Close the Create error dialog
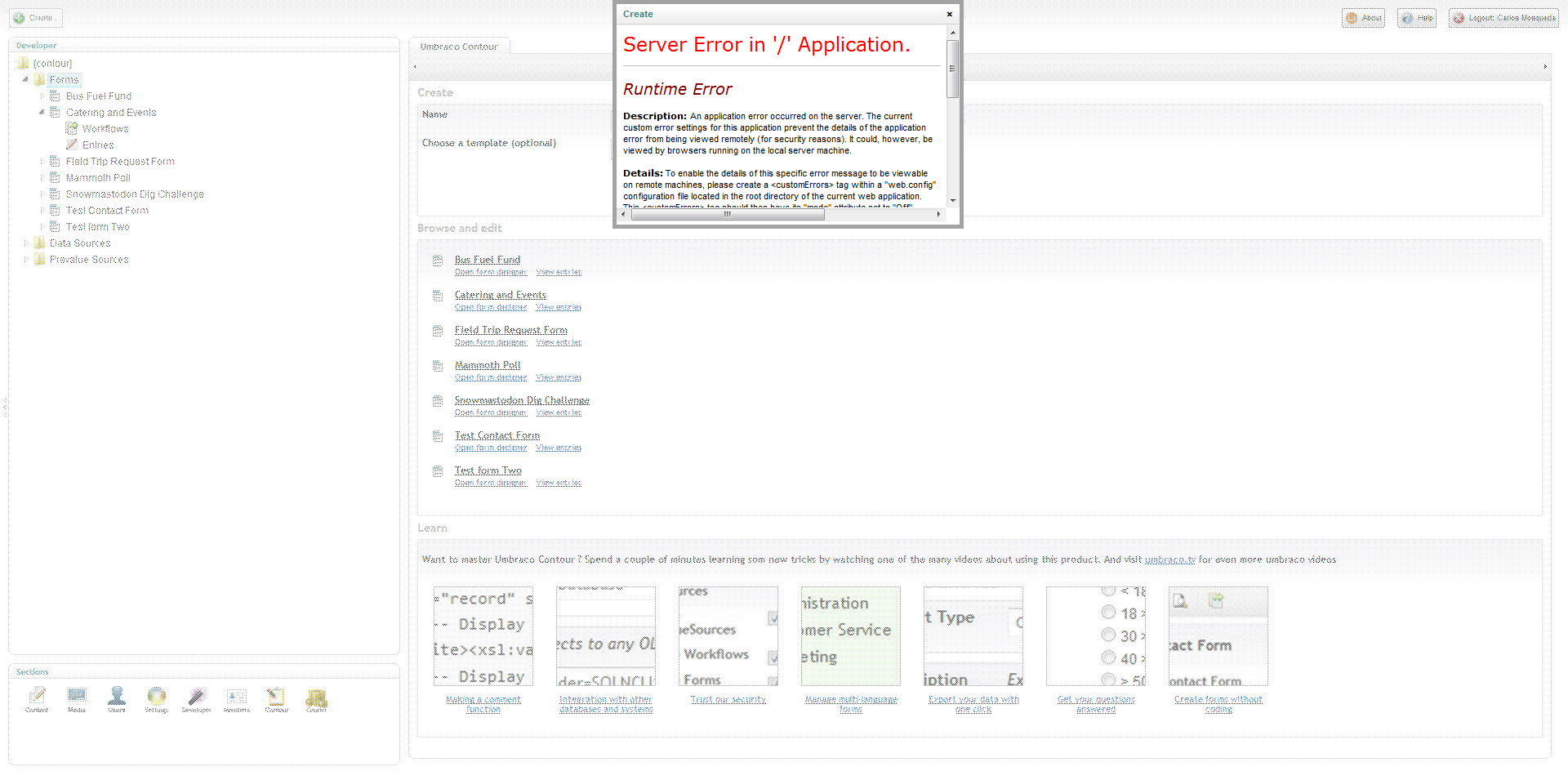 950,14
